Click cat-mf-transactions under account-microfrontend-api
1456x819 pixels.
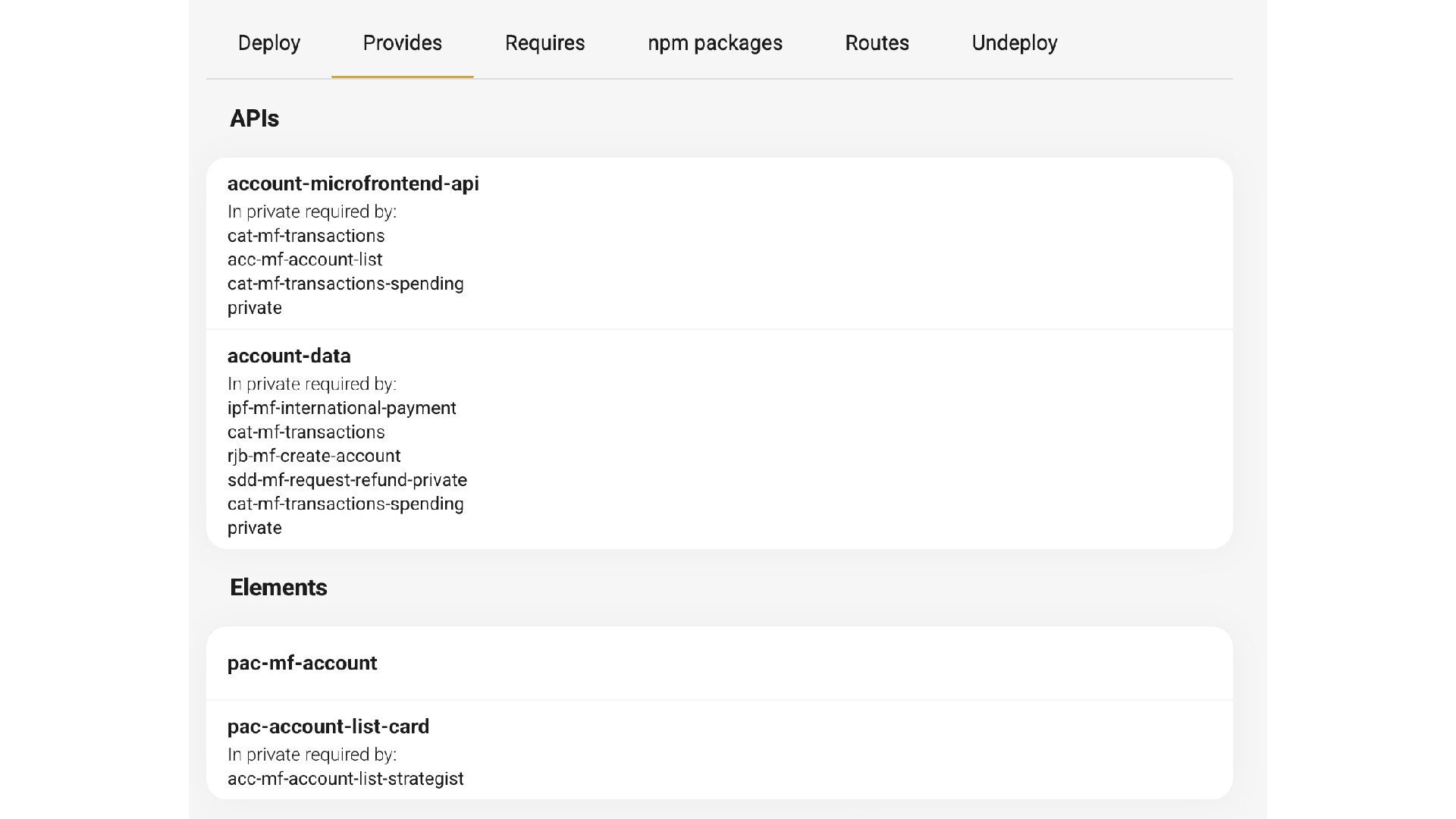pos(306,236)
